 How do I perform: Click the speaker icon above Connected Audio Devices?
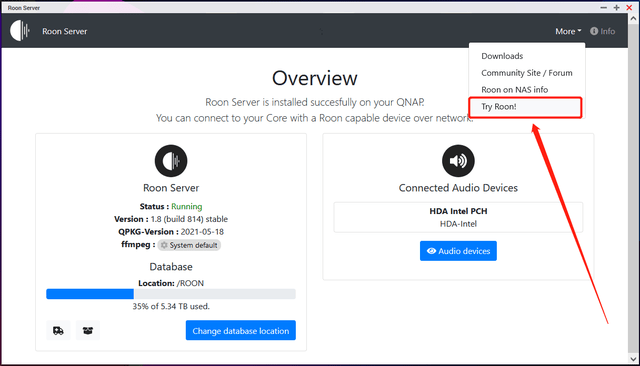click(458, 161)
